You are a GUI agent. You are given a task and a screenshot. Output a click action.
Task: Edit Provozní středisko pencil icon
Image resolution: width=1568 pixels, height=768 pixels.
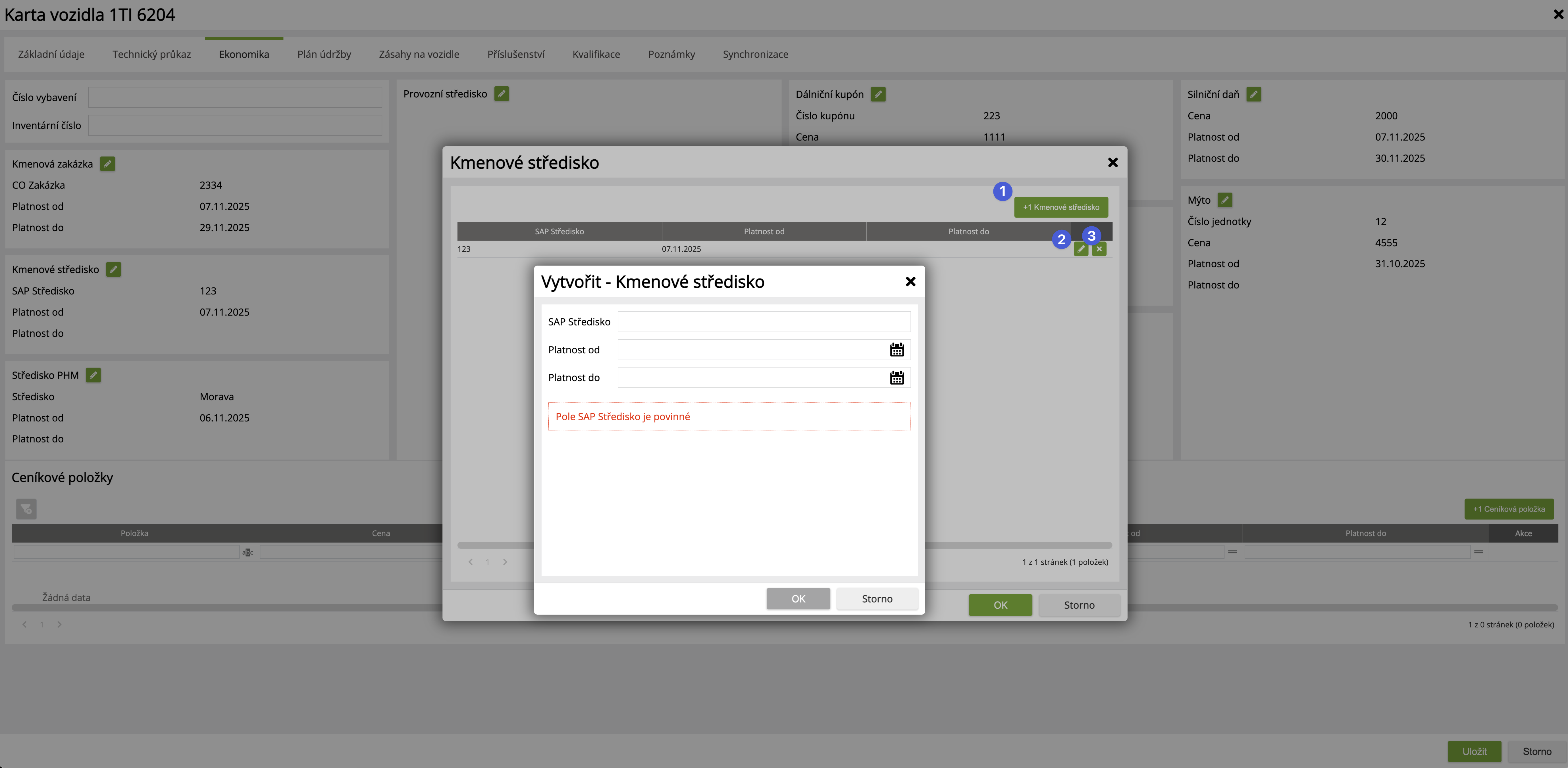tap(501, 94)
